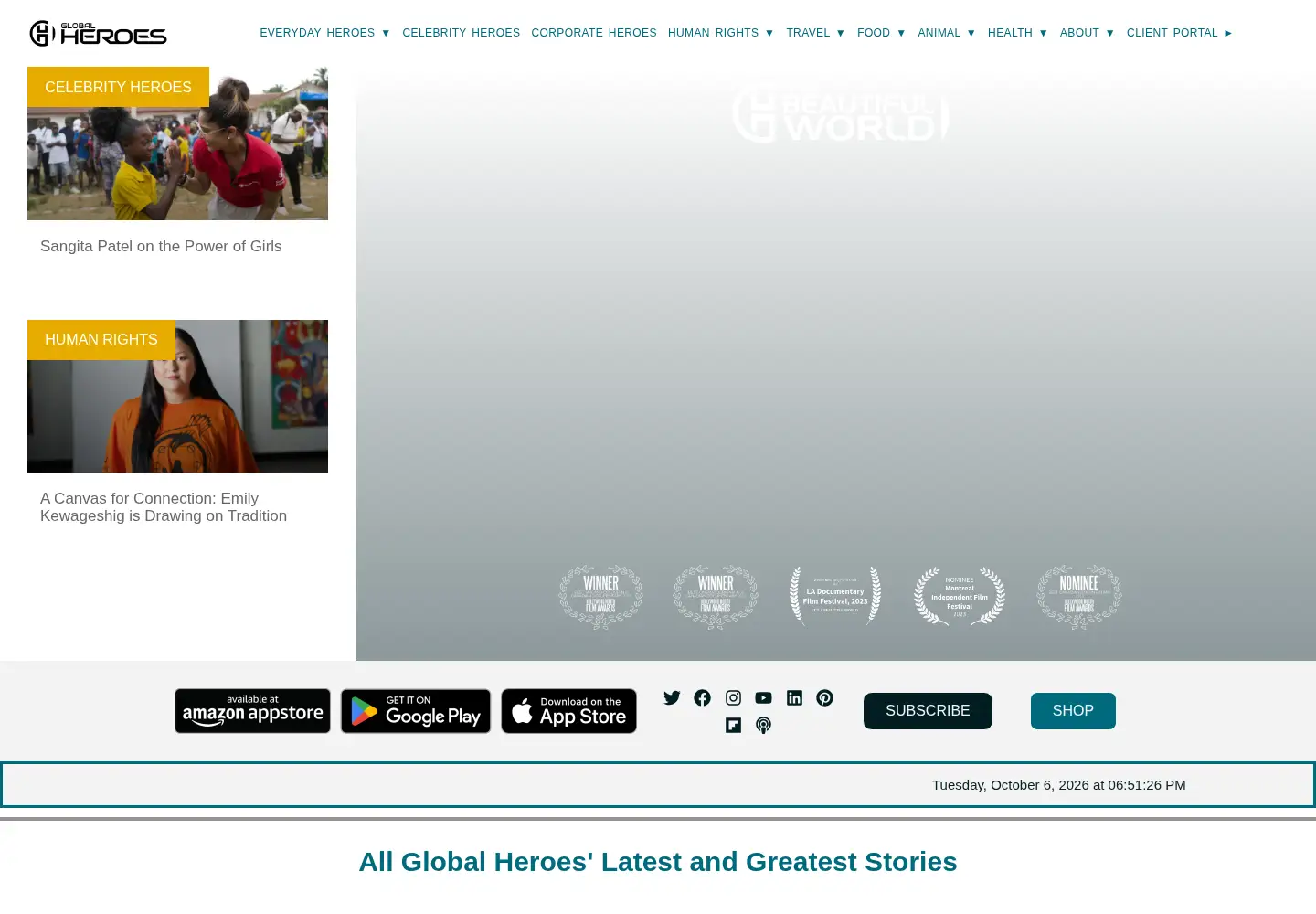Open Sangita Patel on the Power of Girls
The height and width of the screenshot is (914, 1316).
click(x=161, y=247)
